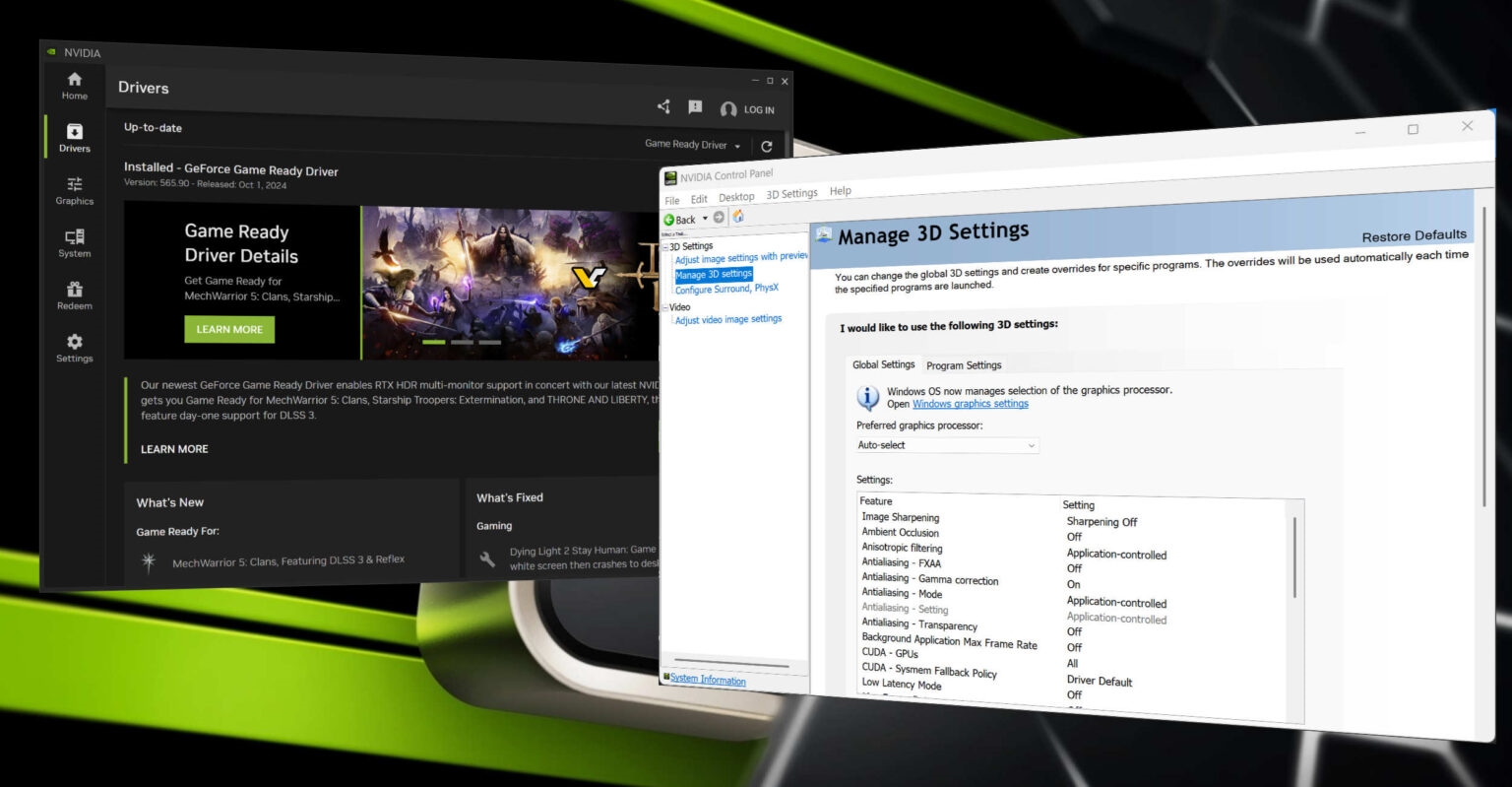1512x787 pixels.
Task: Click the Control Panel page vertical scrollbar
Action: [1484, 355]
